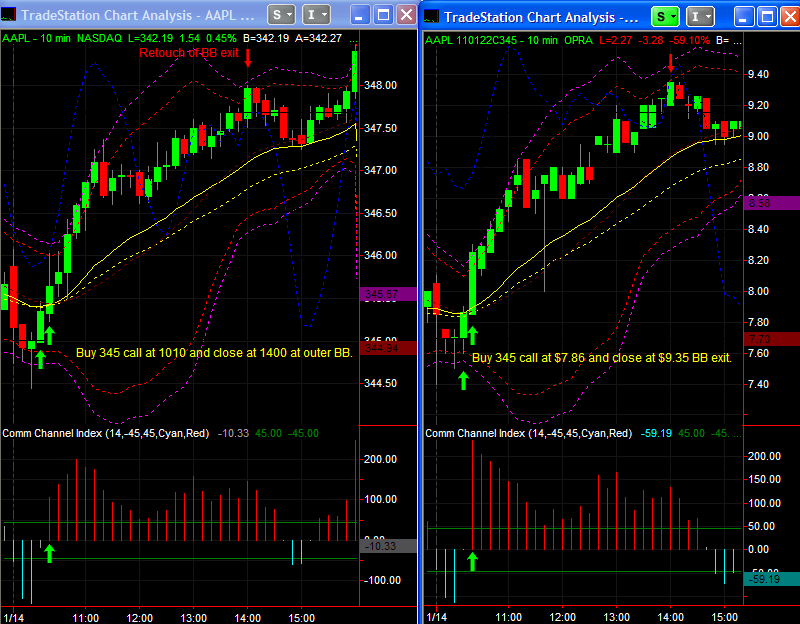Screen dimensions: 800x624
Task: Maximize the left AAPL chart window
Action: (x=383, y=15)
